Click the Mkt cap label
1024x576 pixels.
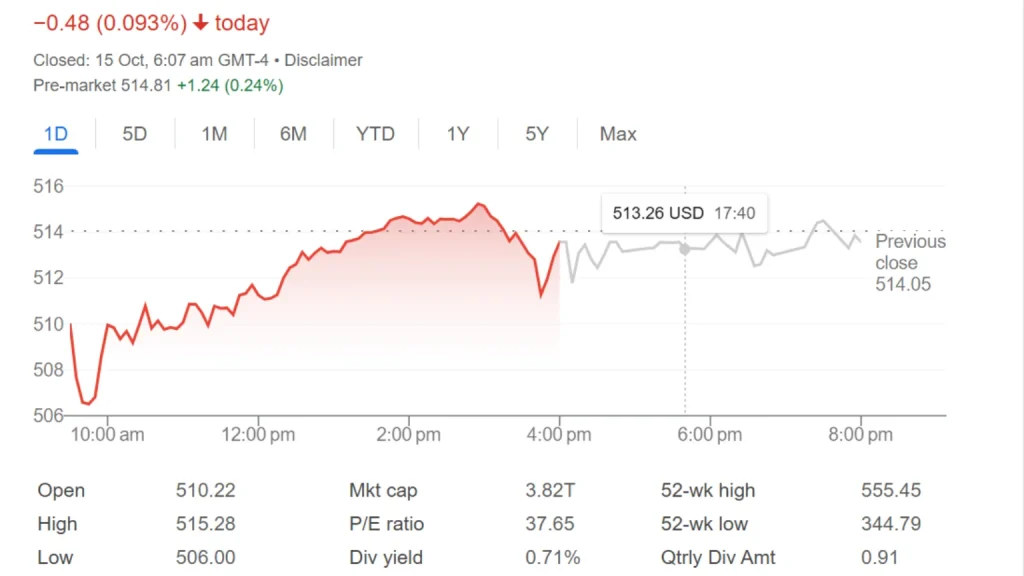(x=383, y=490)
